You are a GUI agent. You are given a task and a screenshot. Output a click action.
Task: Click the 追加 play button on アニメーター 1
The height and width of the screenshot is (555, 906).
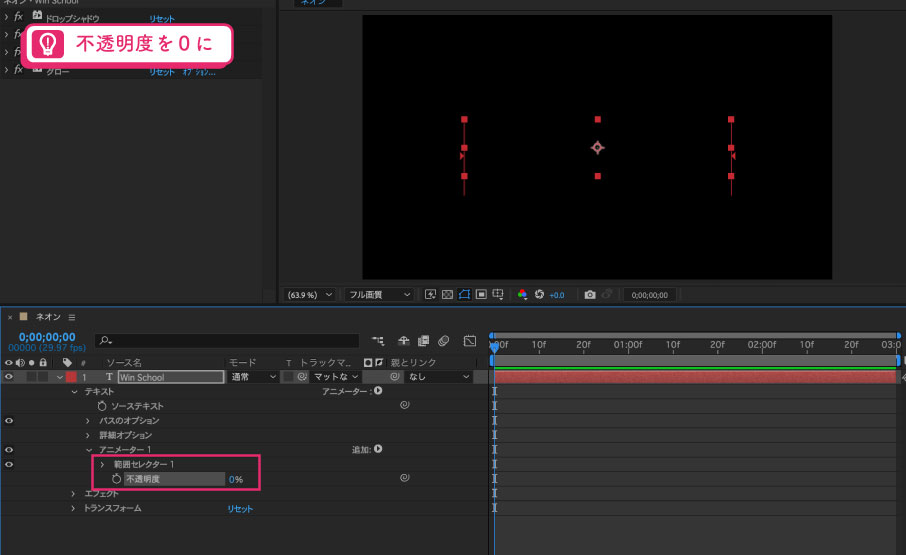click(x=378, y=449)
